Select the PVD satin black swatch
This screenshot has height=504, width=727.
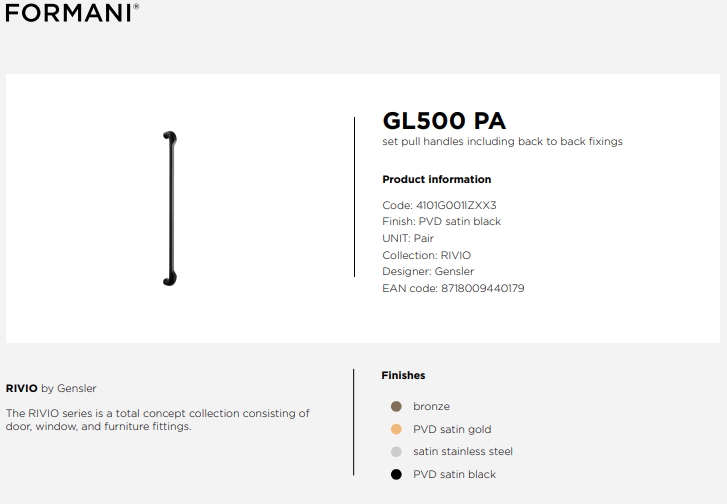click(396, 474)
